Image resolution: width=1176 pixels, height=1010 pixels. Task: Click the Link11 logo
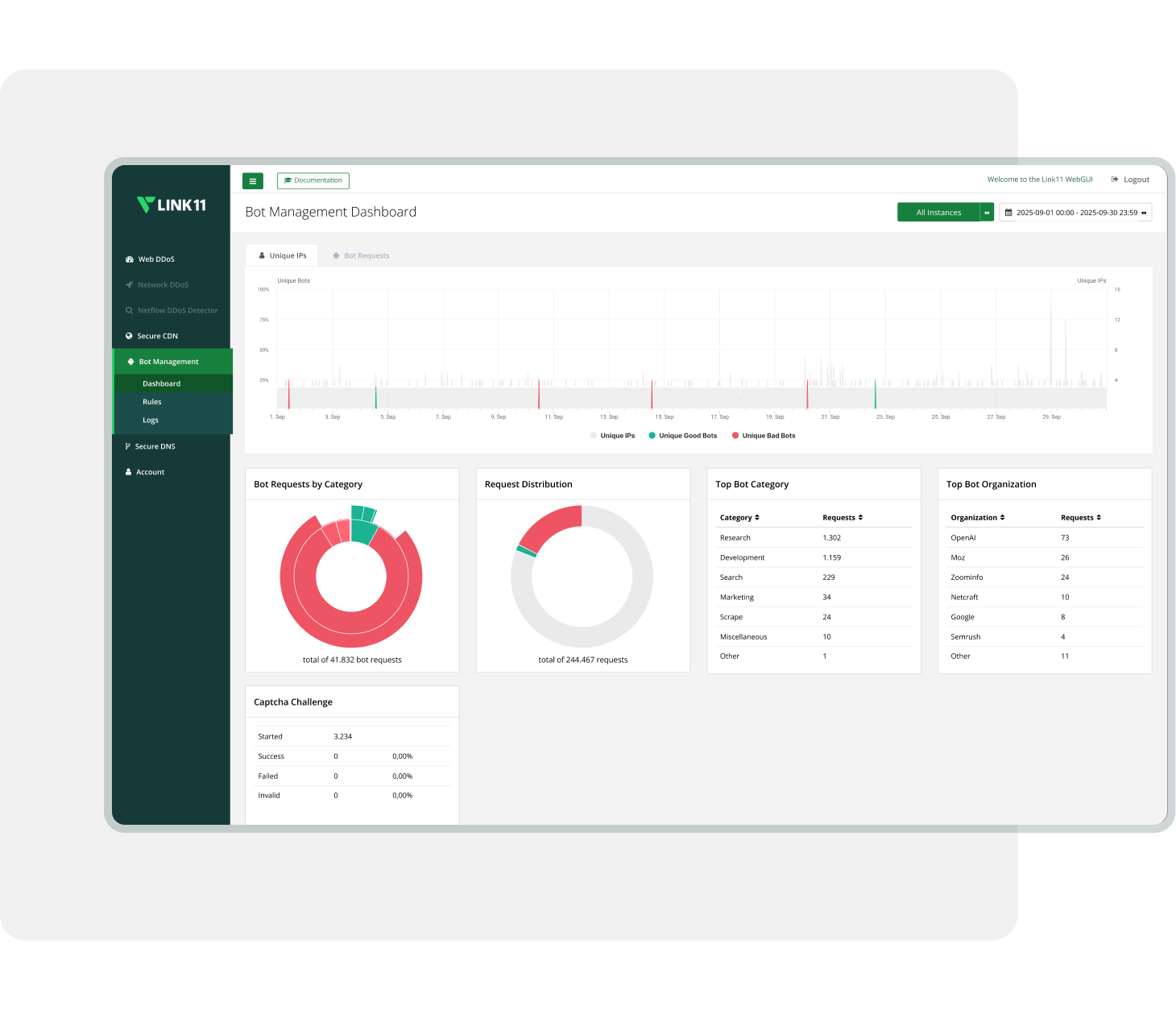[x=172, y=205]
